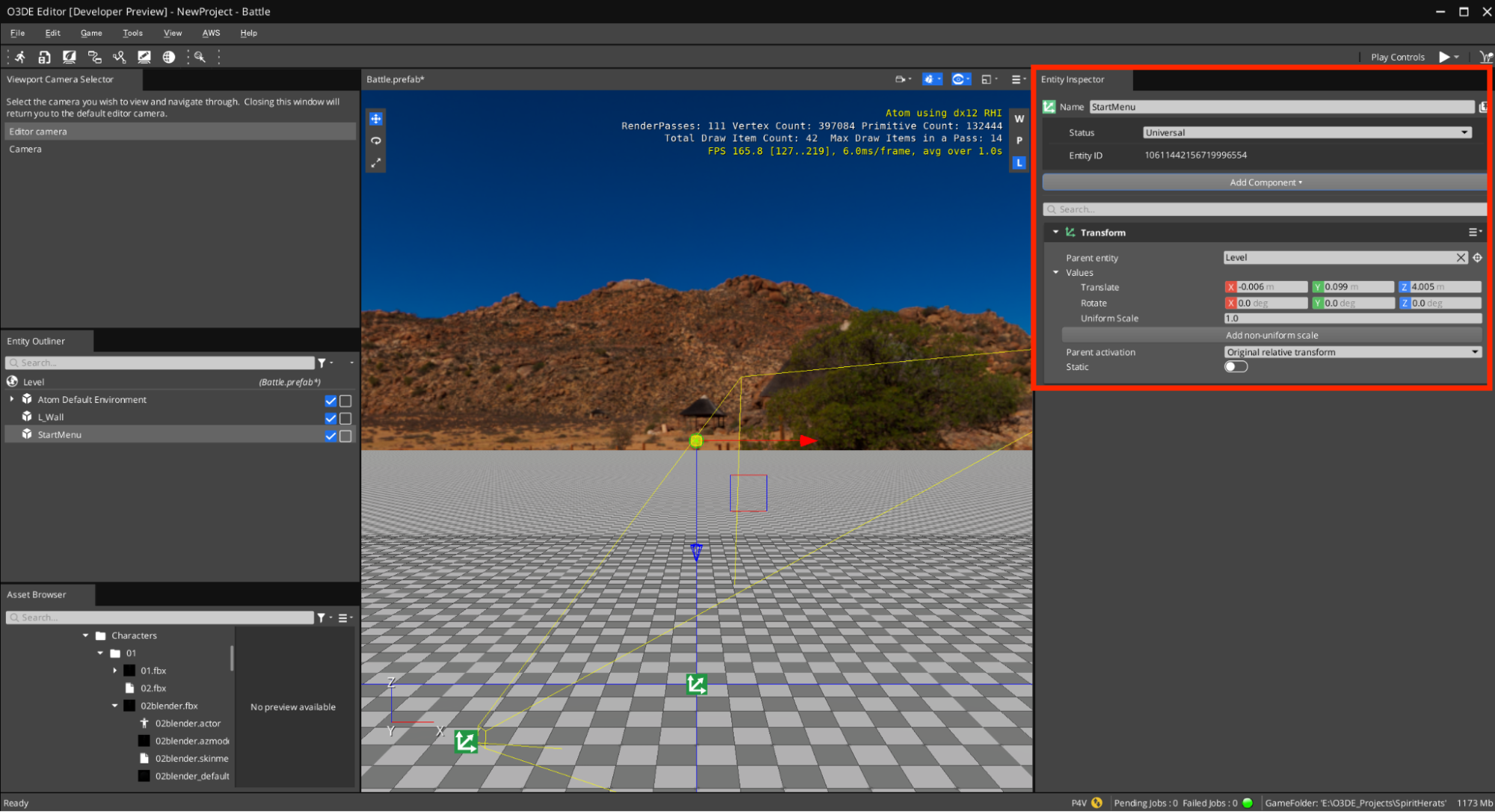This screenshot has width=1495, height=812.
Task: Open the Parent activation dropdown
Action: tap(1353, 352)
